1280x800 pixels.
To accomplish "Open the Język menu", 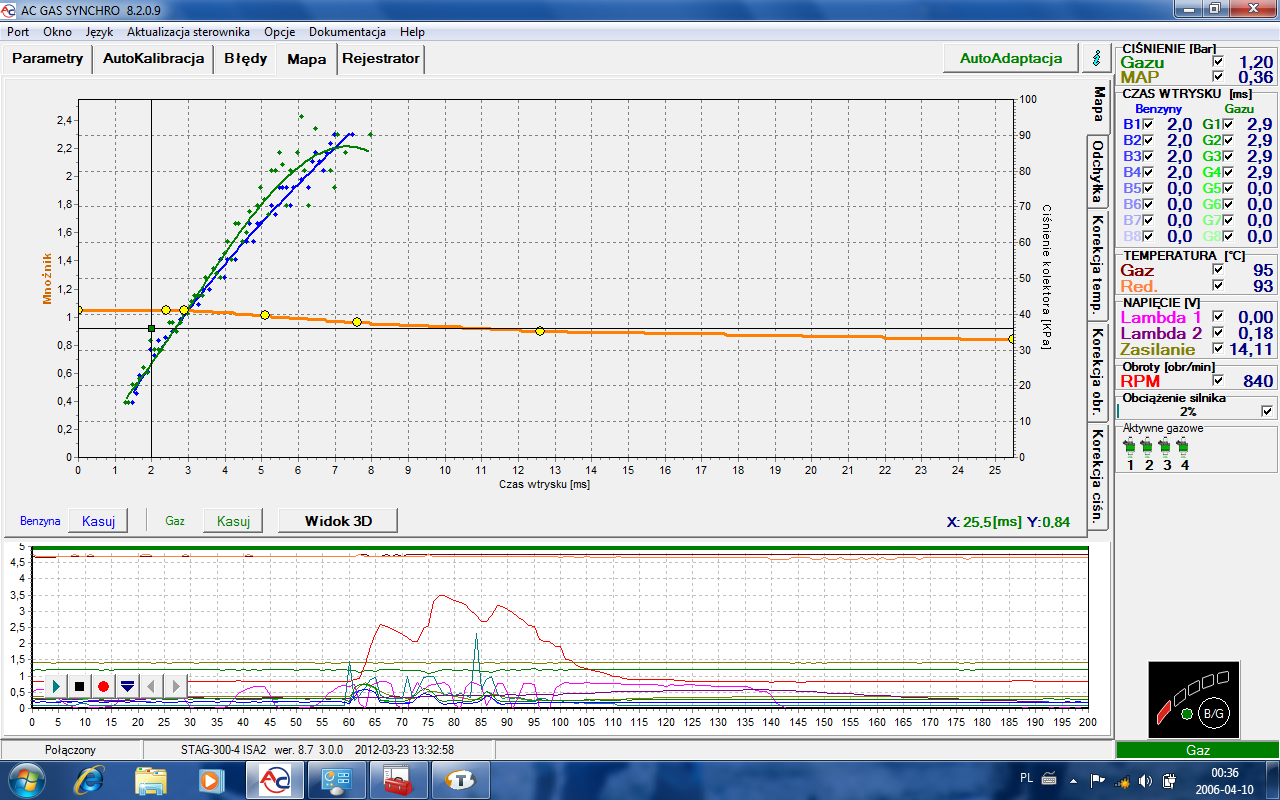I will 100,32.
